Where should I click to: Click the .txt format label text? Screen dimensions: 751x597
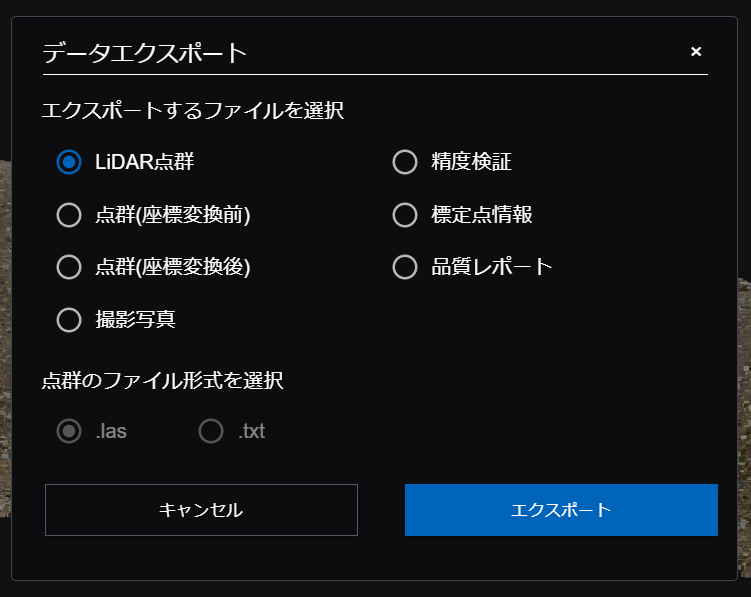coord(251,431)
